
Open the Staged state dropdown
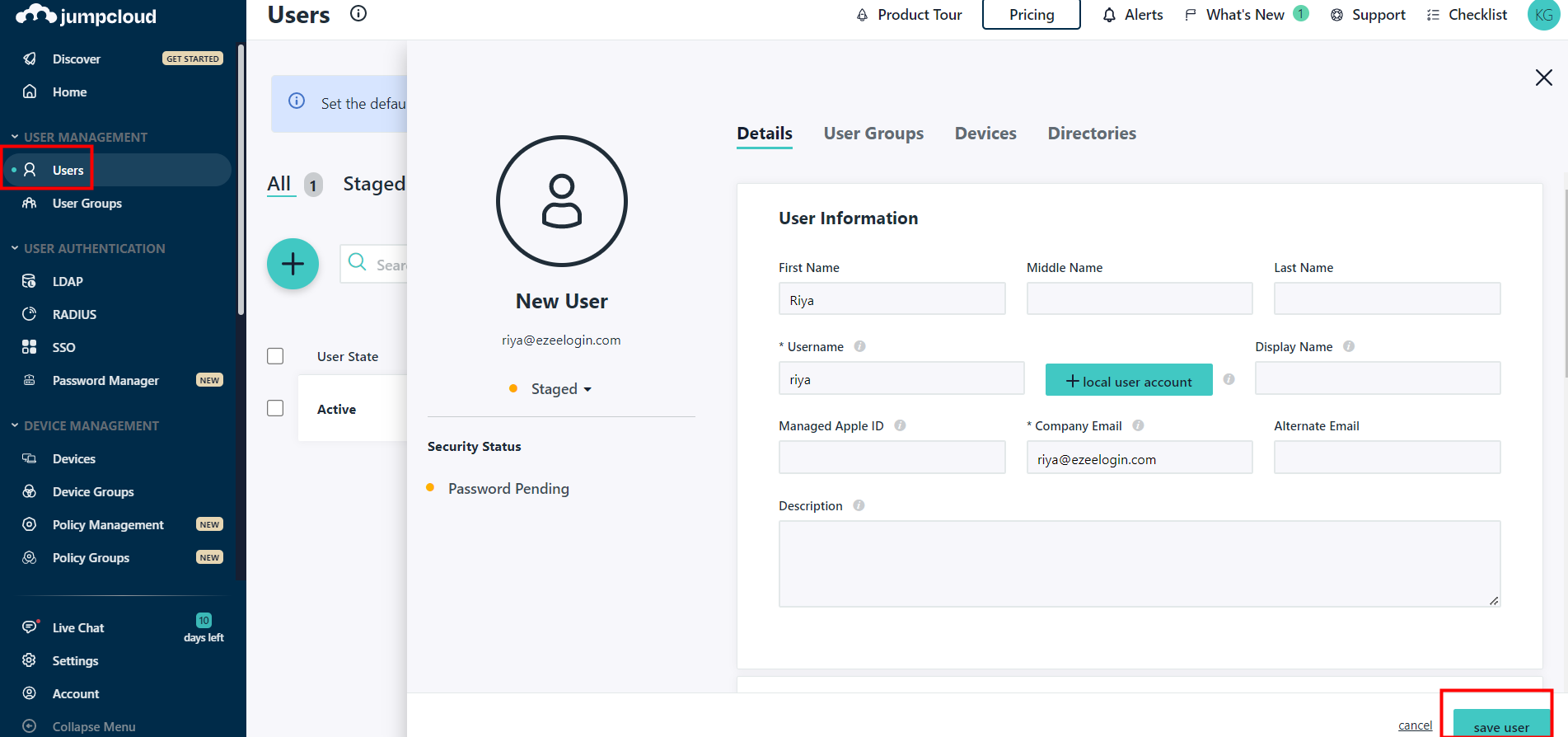click(561, 389)
